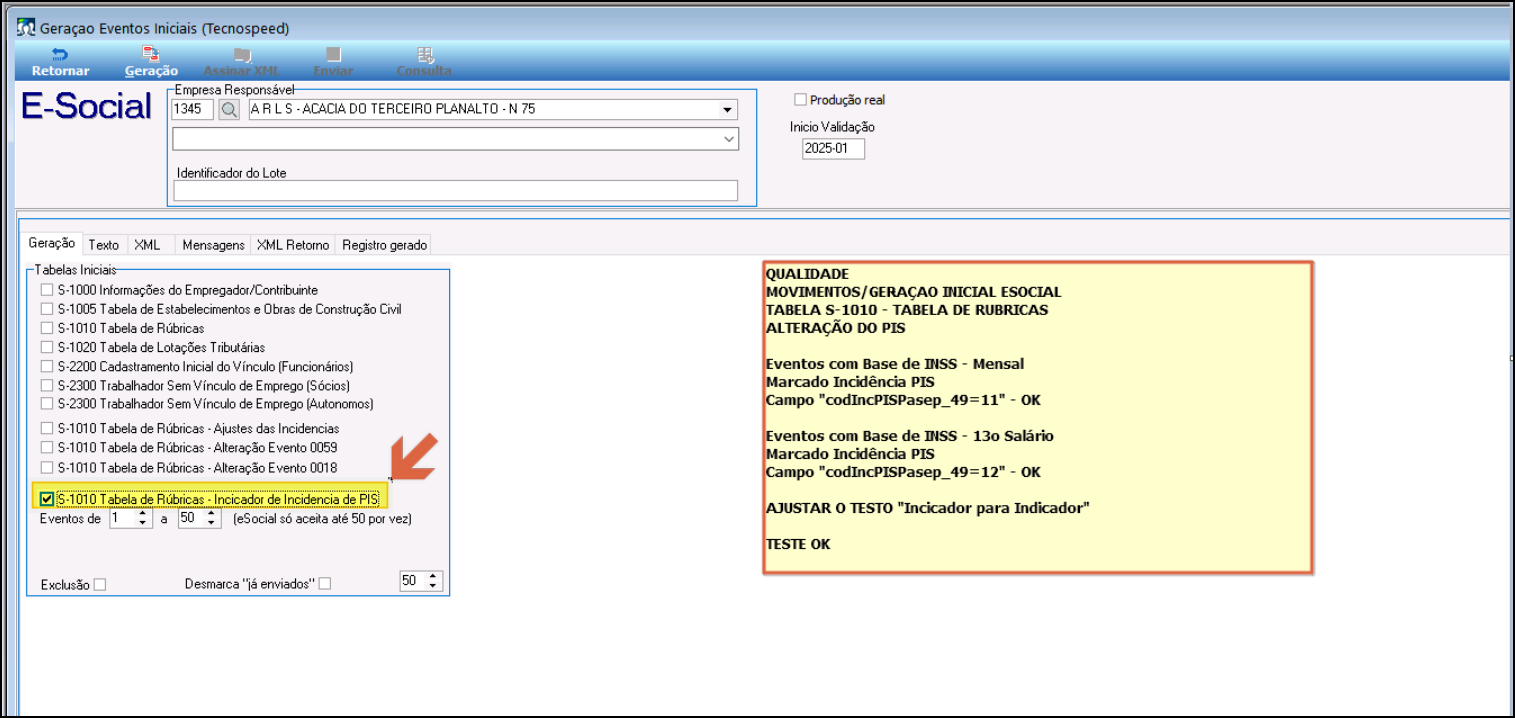Screen dimensions: 1515x718
Task: Click the Identificador do Lote field
Action: pos(455,191)
